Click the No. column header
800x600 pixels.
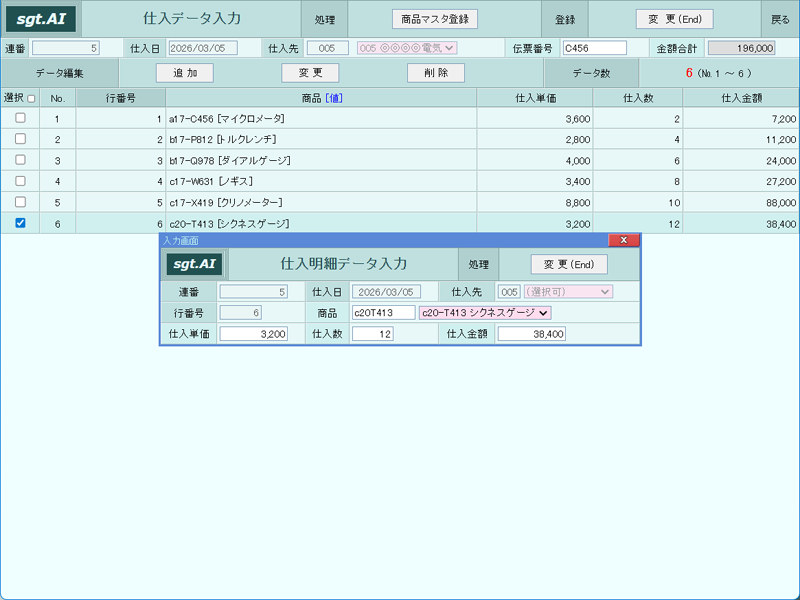click(57, 98)
